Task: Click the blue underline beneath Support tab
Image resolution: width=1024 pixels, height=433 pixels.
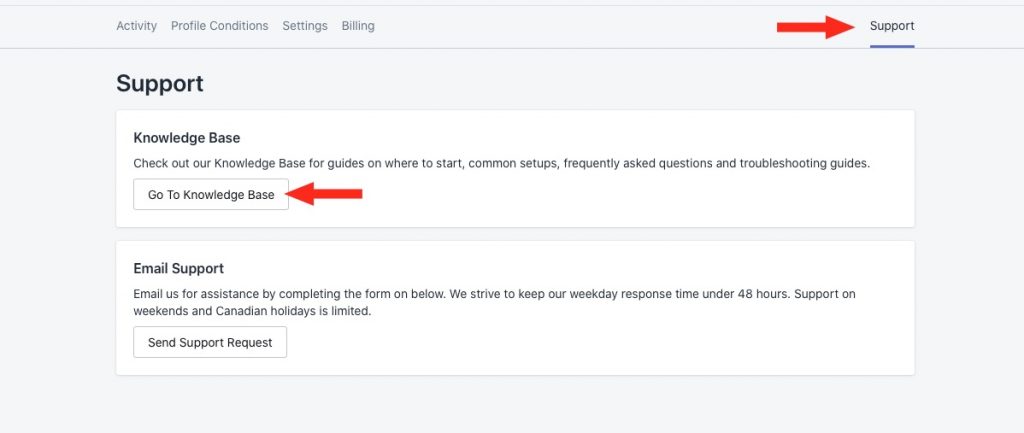Action: click(x=892, y=46)
